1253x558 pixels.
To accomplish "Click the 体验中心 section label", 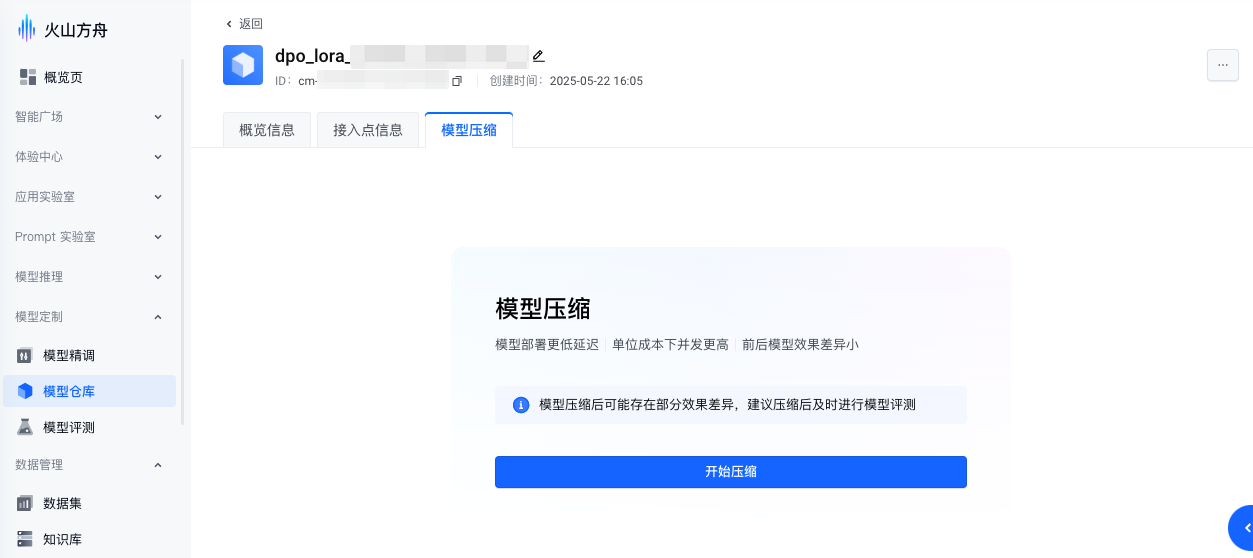I will tap(39, 157).
